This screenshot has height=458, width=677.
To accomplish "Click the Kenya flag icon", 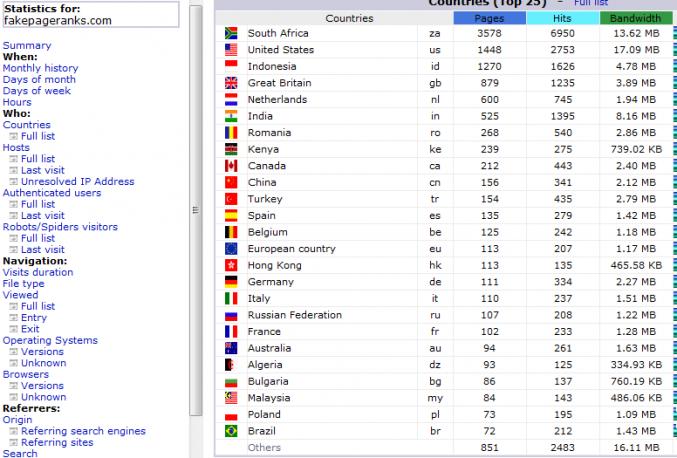I will coord(231,149).
